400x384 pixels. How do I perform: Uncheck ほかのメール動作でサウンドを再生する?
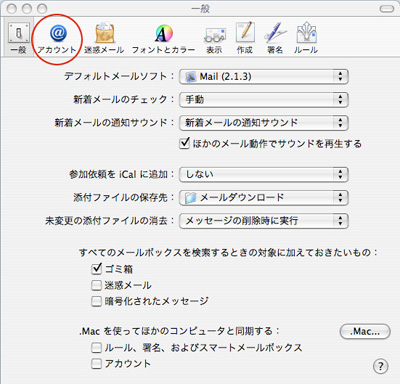[x=184, y=144]
